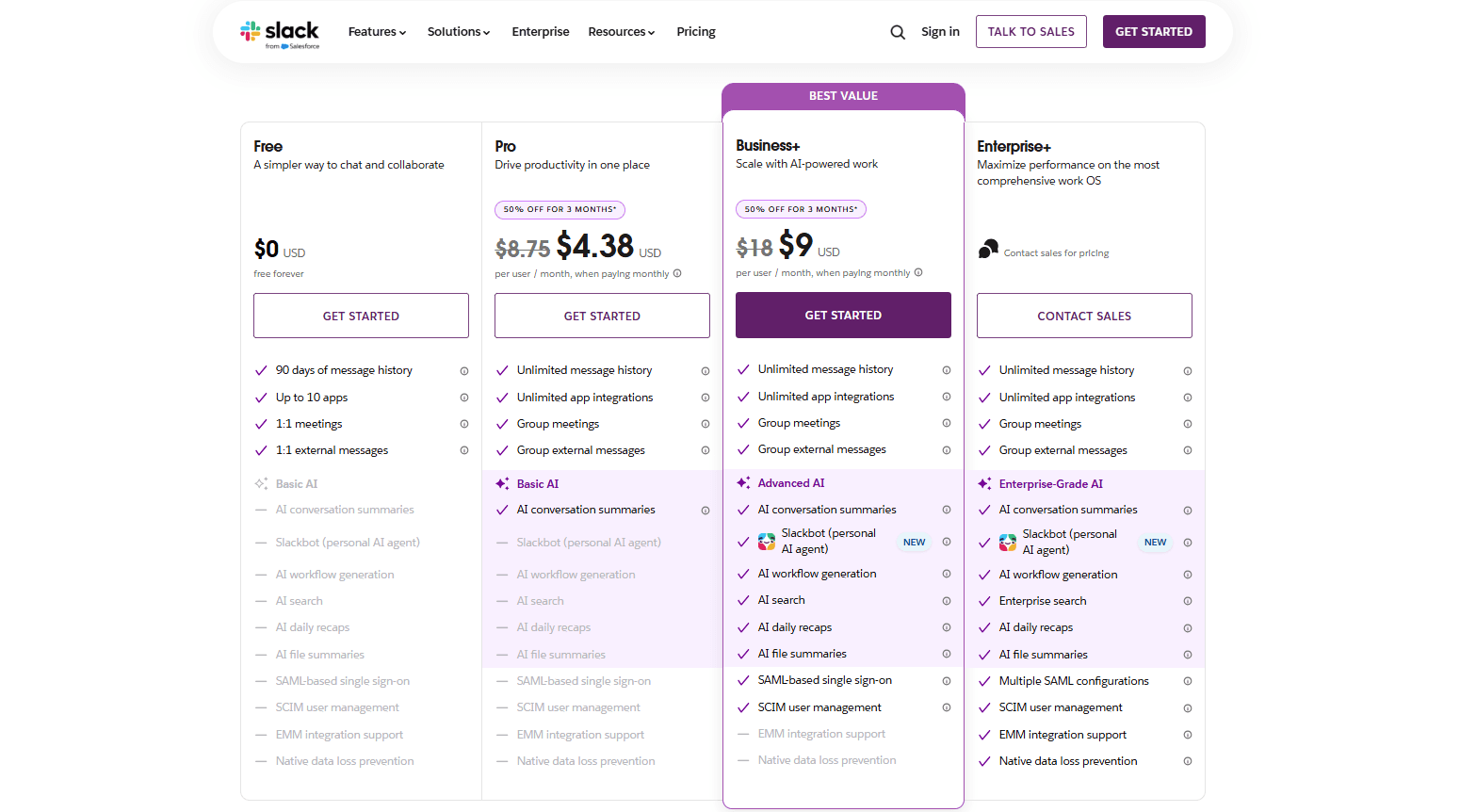The width and height of the screenshot is (1460, 812).
Task: Open the pricing tooltip icon under the $9 price
Action: [x=919, y=273]
